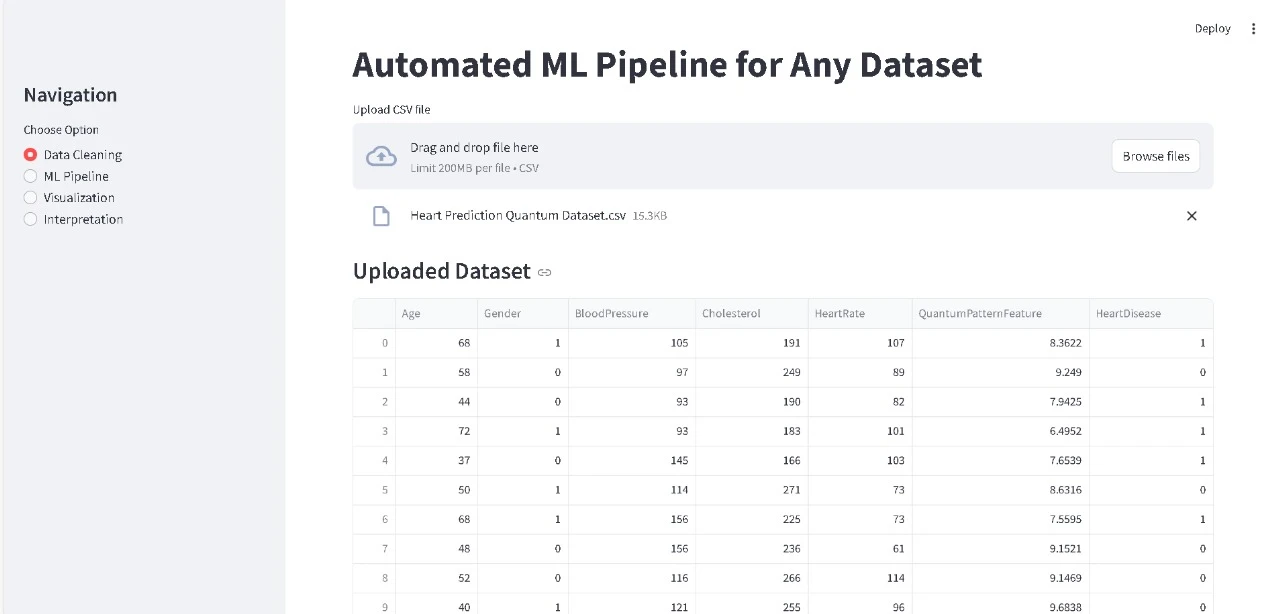Remove the uploaded Heart Prediction file
The height and width of the screenshot is (614, 1280).
[1191, 216]
